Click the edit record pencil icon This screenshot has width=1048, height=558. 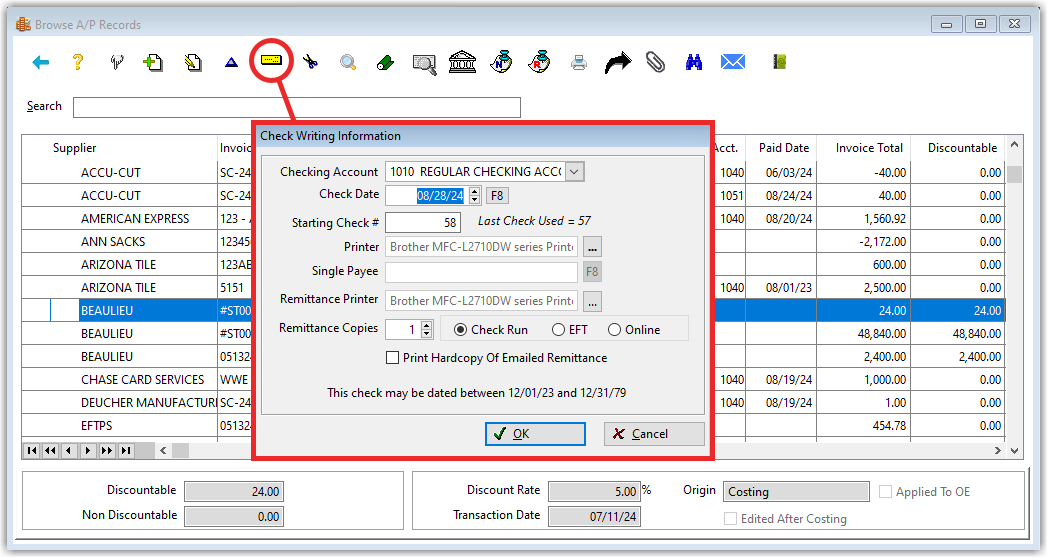pyautogui.click(x=193, y=63)
